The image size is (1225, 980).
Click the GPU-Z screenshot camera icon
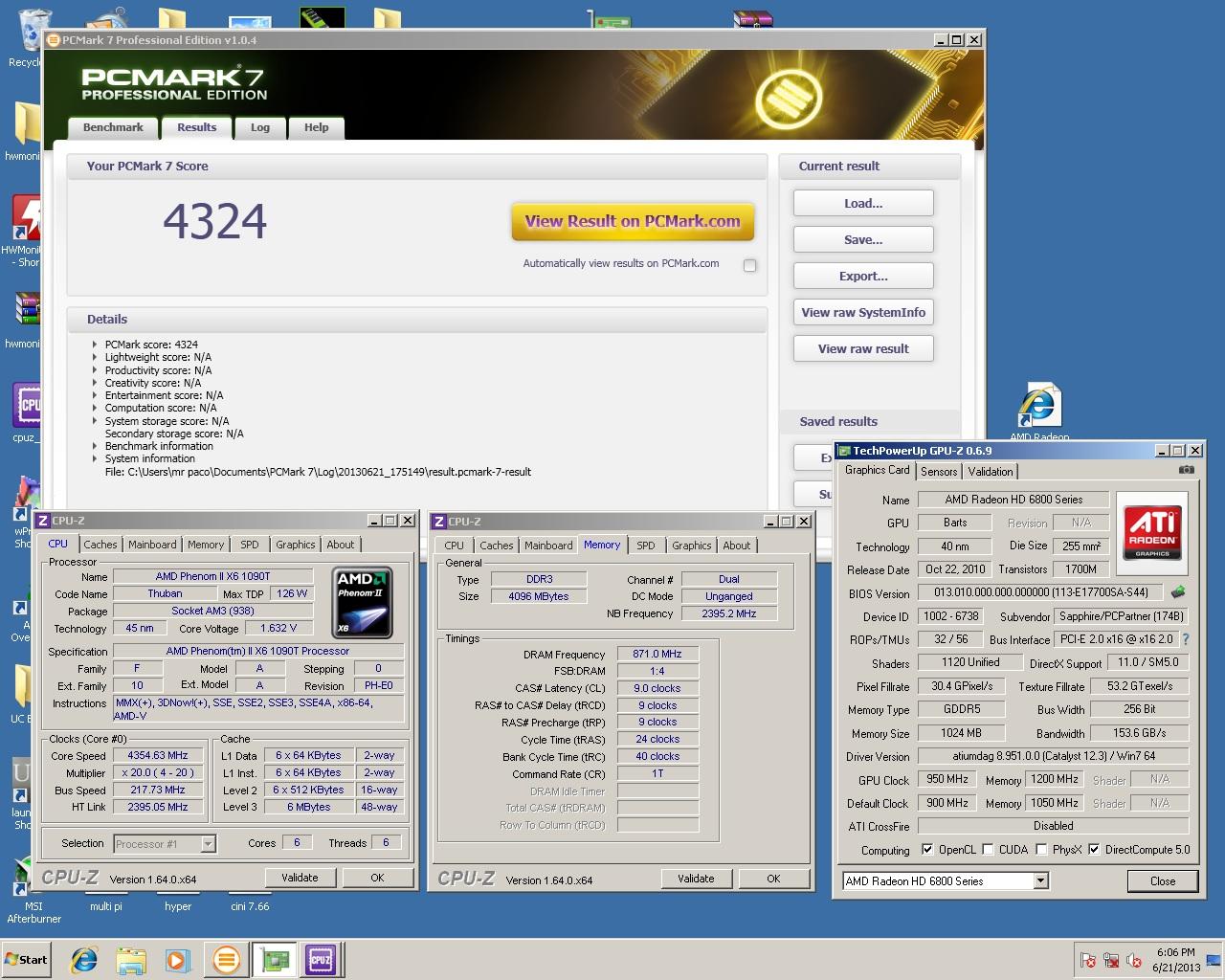pyautogui.click(x=1187, y=470)
